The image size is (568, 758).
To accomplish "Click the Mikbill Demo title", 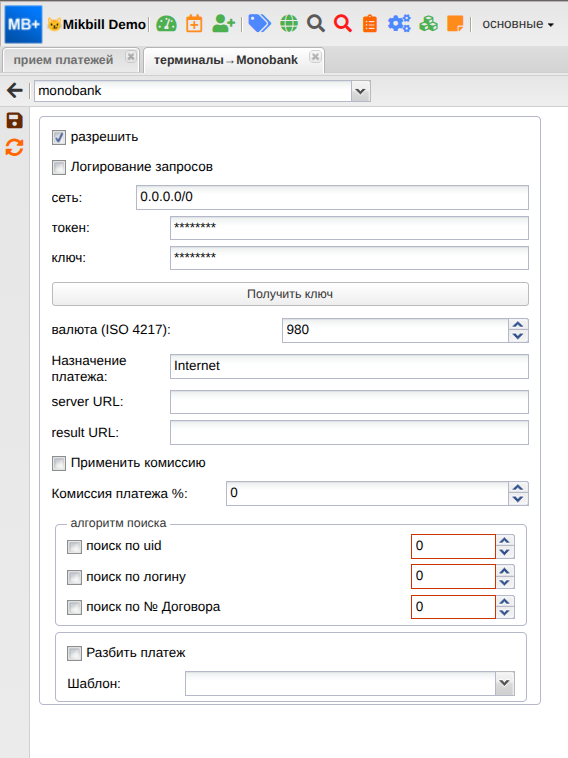I will pos(104,24).
